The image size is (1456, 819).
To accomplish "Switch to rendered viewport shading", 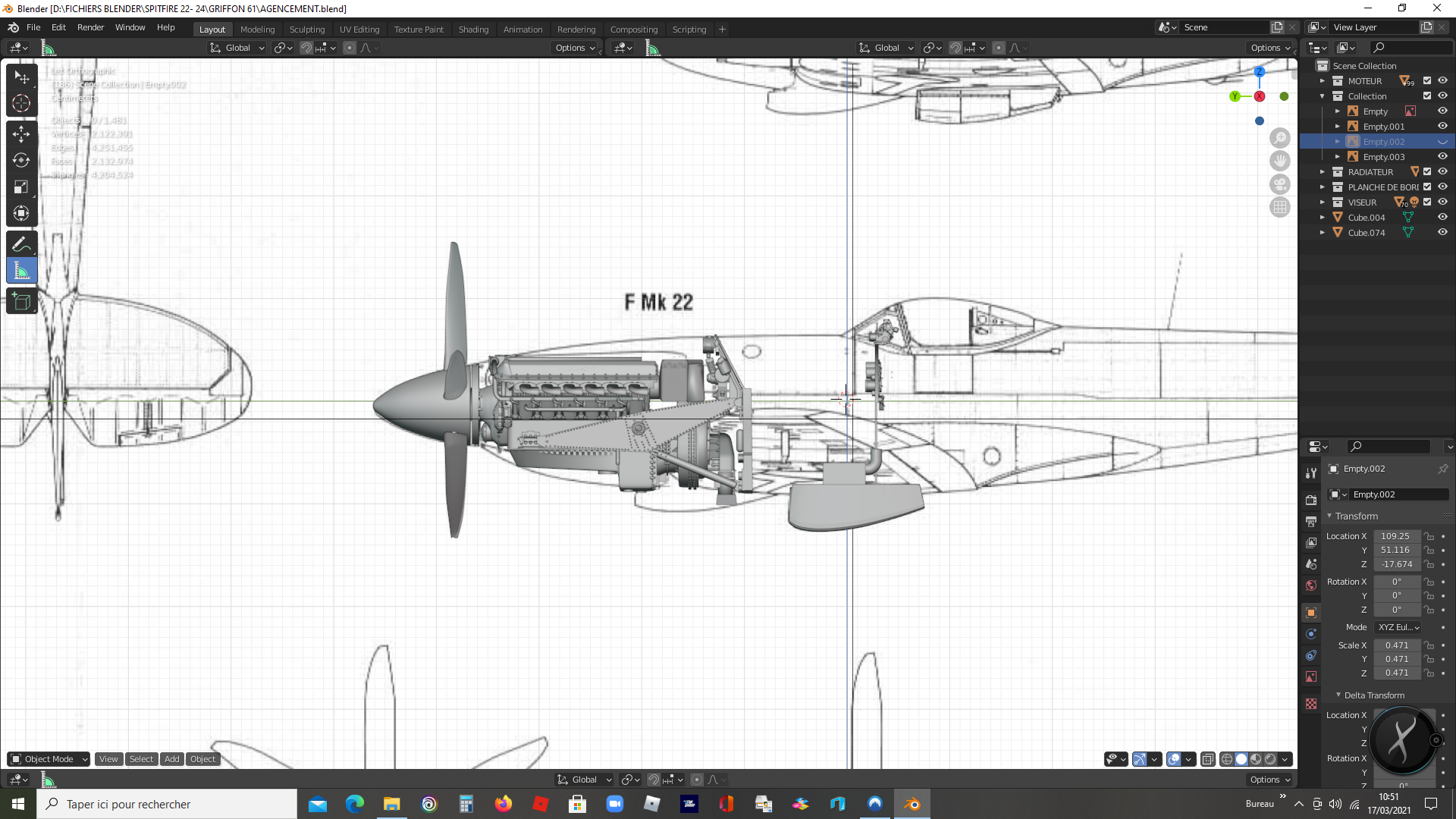I will (x=1270, y=759).
